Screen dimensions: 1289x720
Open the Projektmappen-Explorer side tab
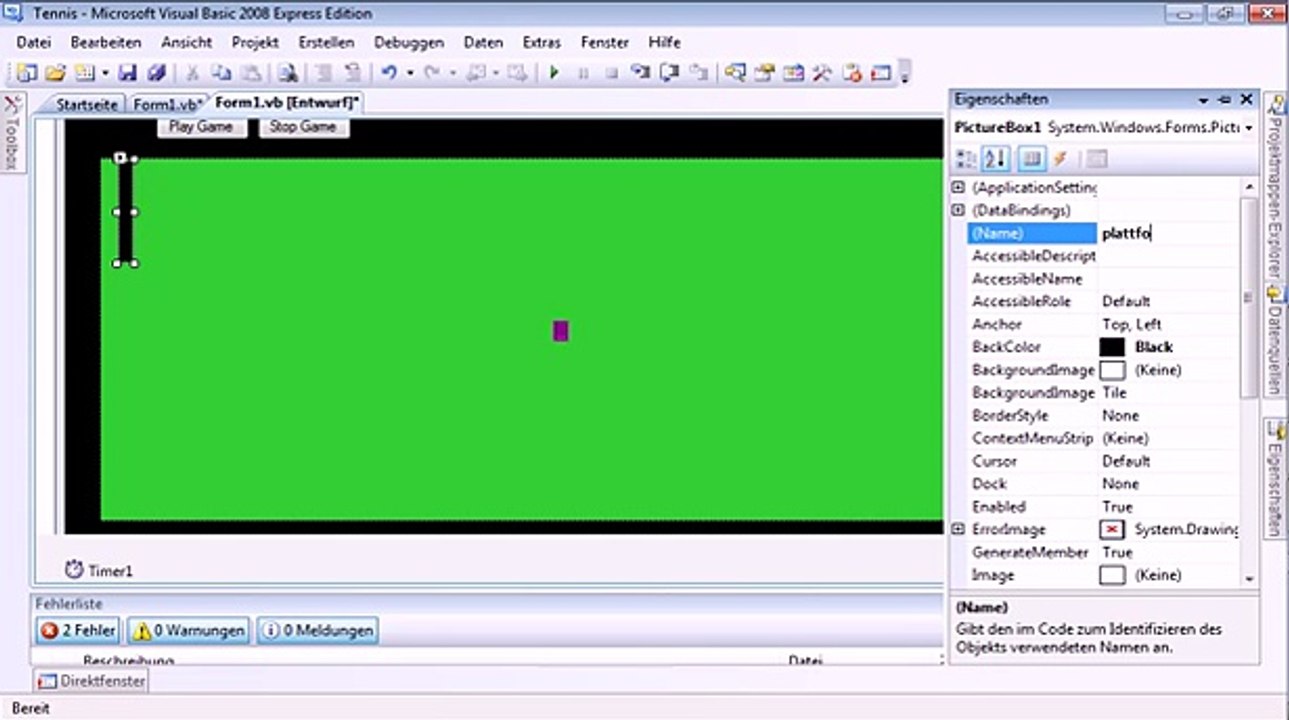coord(1275,187)
